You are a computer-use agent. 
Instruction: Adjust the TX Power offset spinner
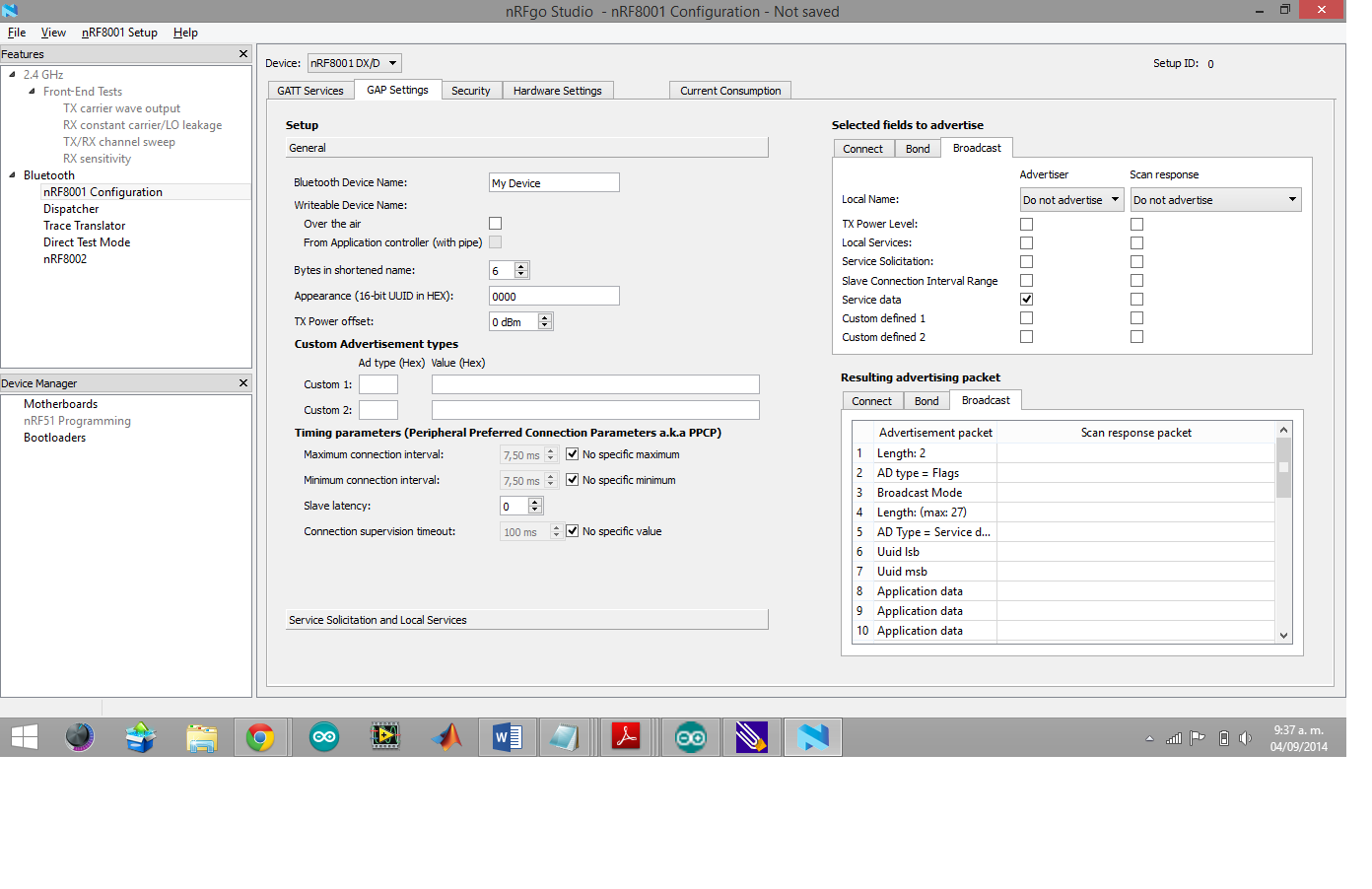tap(544, 321)
